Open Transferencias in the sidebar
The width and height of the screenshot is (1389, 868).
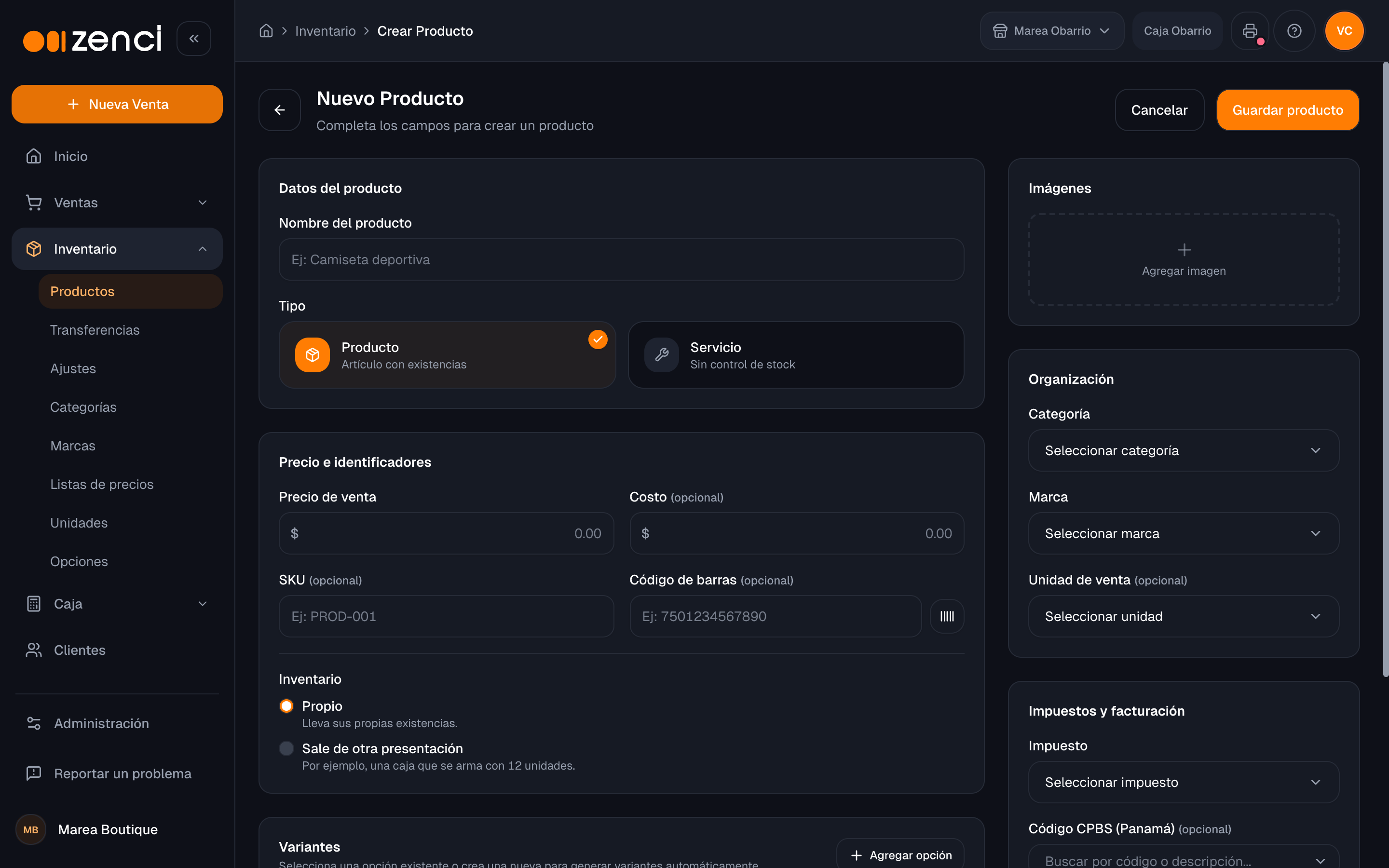(130, 330)
